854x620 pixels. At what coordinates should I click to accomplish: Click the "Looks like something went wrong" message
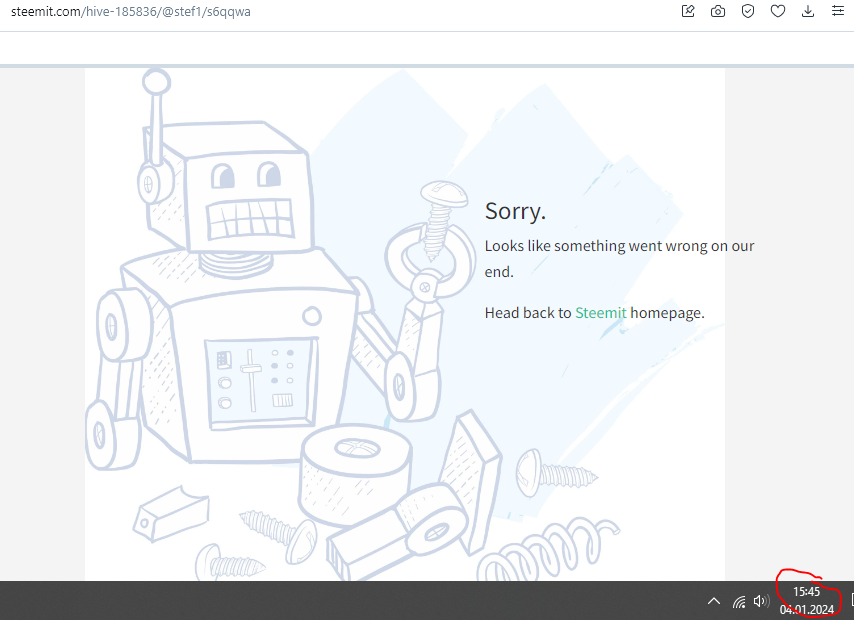[619, 259]
